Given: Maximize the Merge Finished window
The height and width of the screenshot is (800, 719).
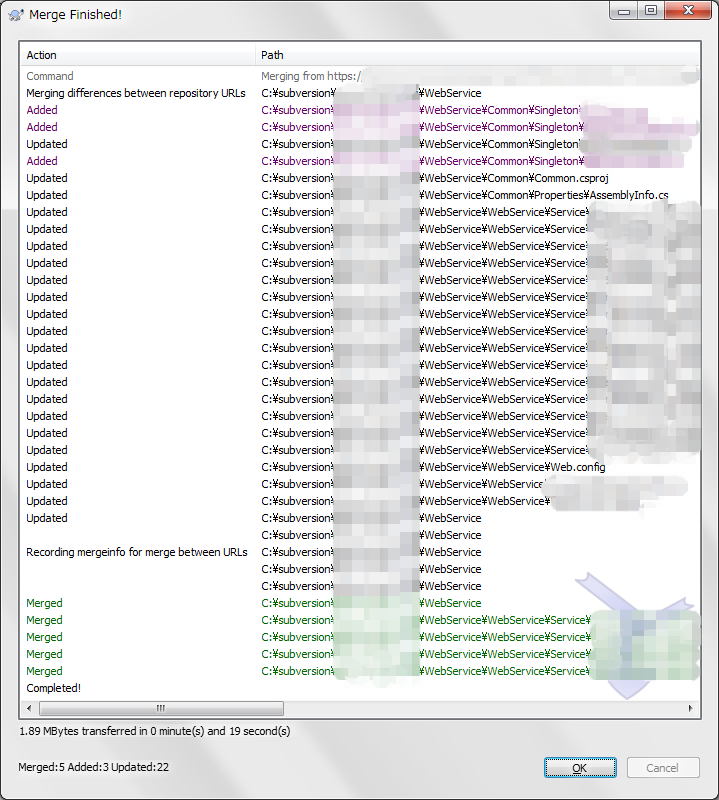Looking at the screenshot, I should pos(651,11).
